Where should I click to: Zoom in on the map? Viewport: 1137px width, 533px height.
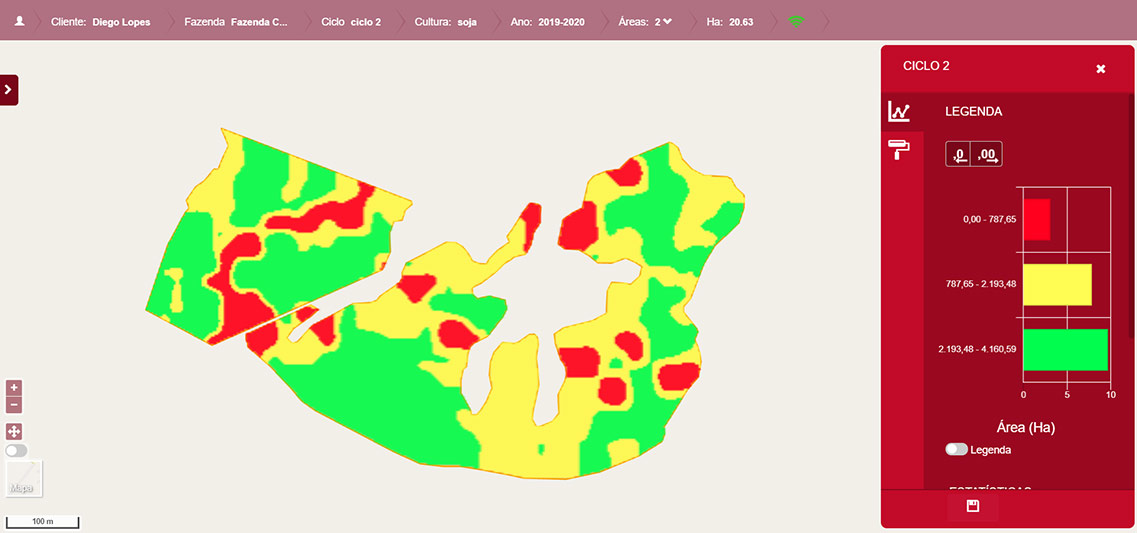point(14,387)
